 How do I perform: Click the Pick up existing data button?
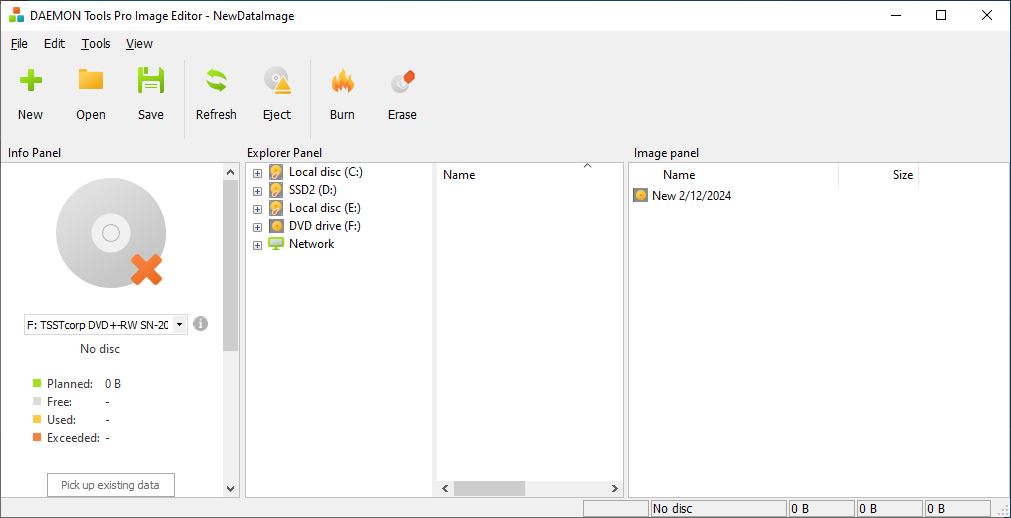[x=111, y=485]
